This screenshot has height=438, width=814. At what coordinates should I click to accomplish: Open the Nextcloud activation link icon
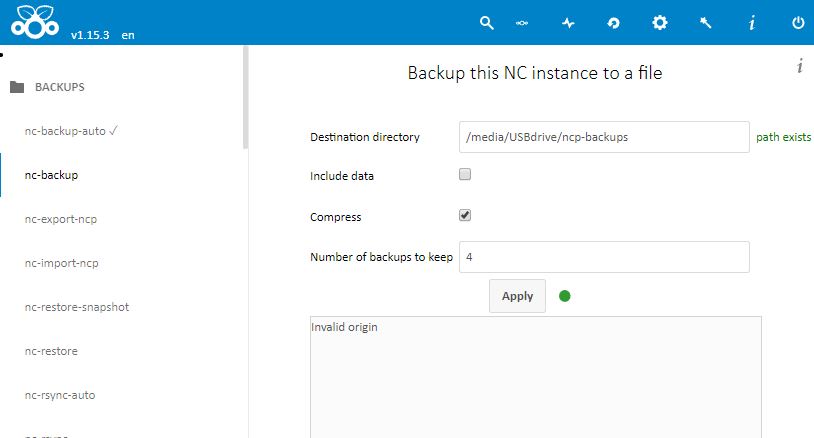coord(522,23)
